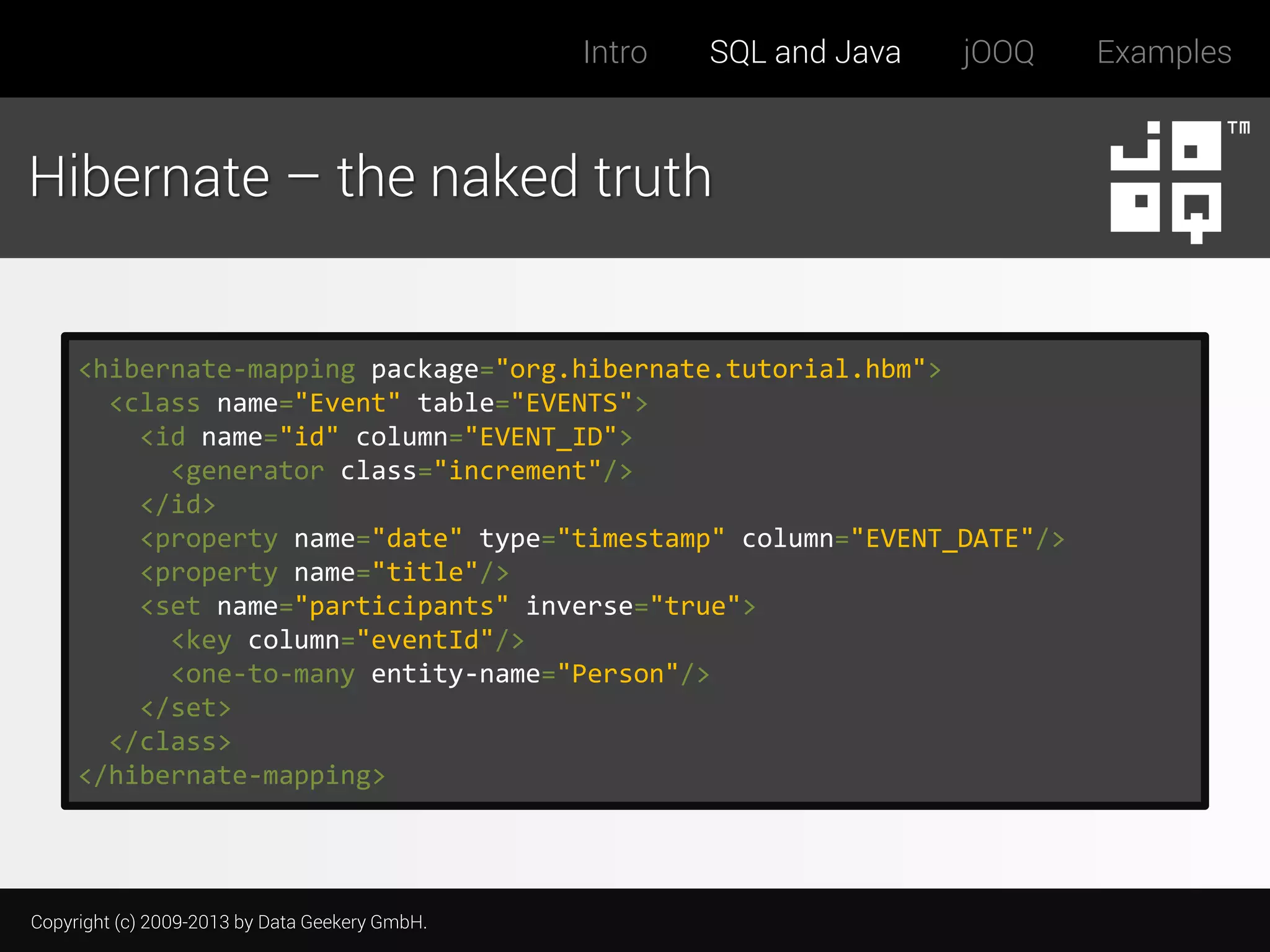Click the id name value "id"
The image size is (1270, 952).
pos(309,438)
